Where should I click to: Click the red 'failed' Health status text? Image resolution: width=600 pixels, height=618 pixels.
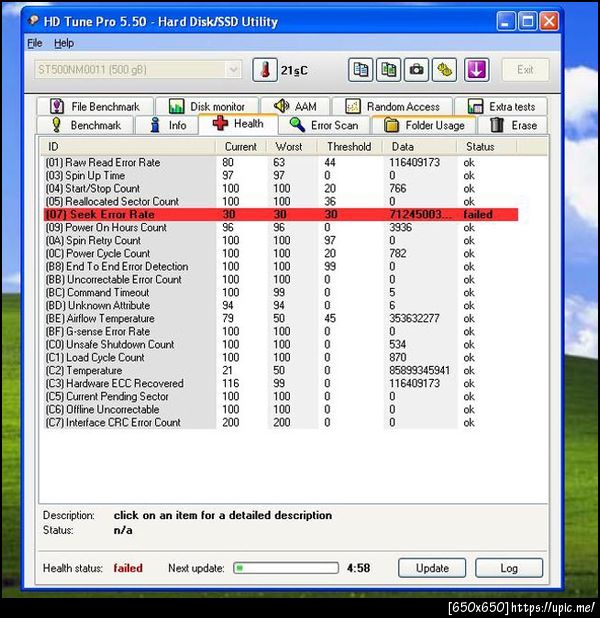(128, 568)
